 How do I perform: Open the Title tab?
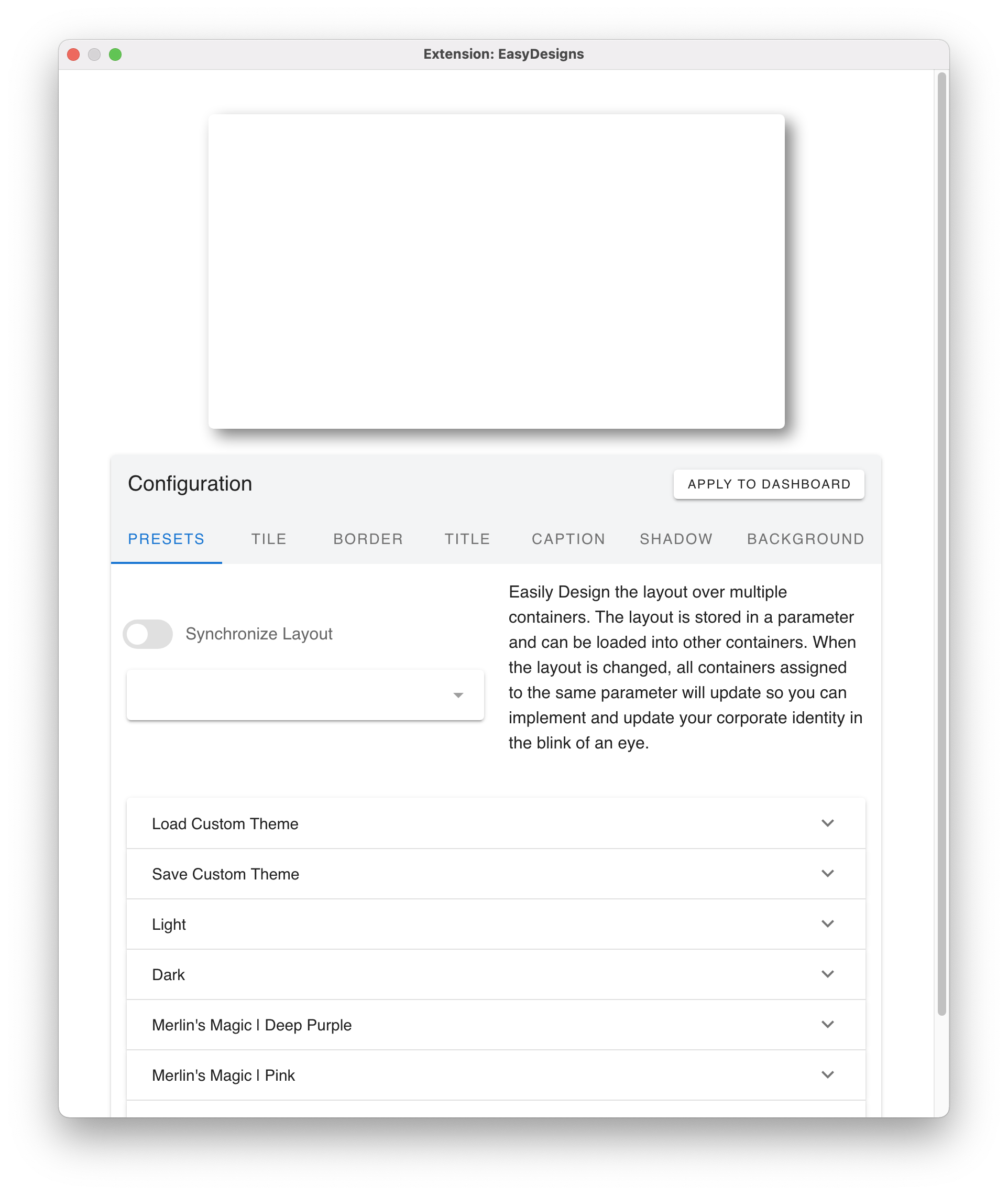(x=467, y=539)
